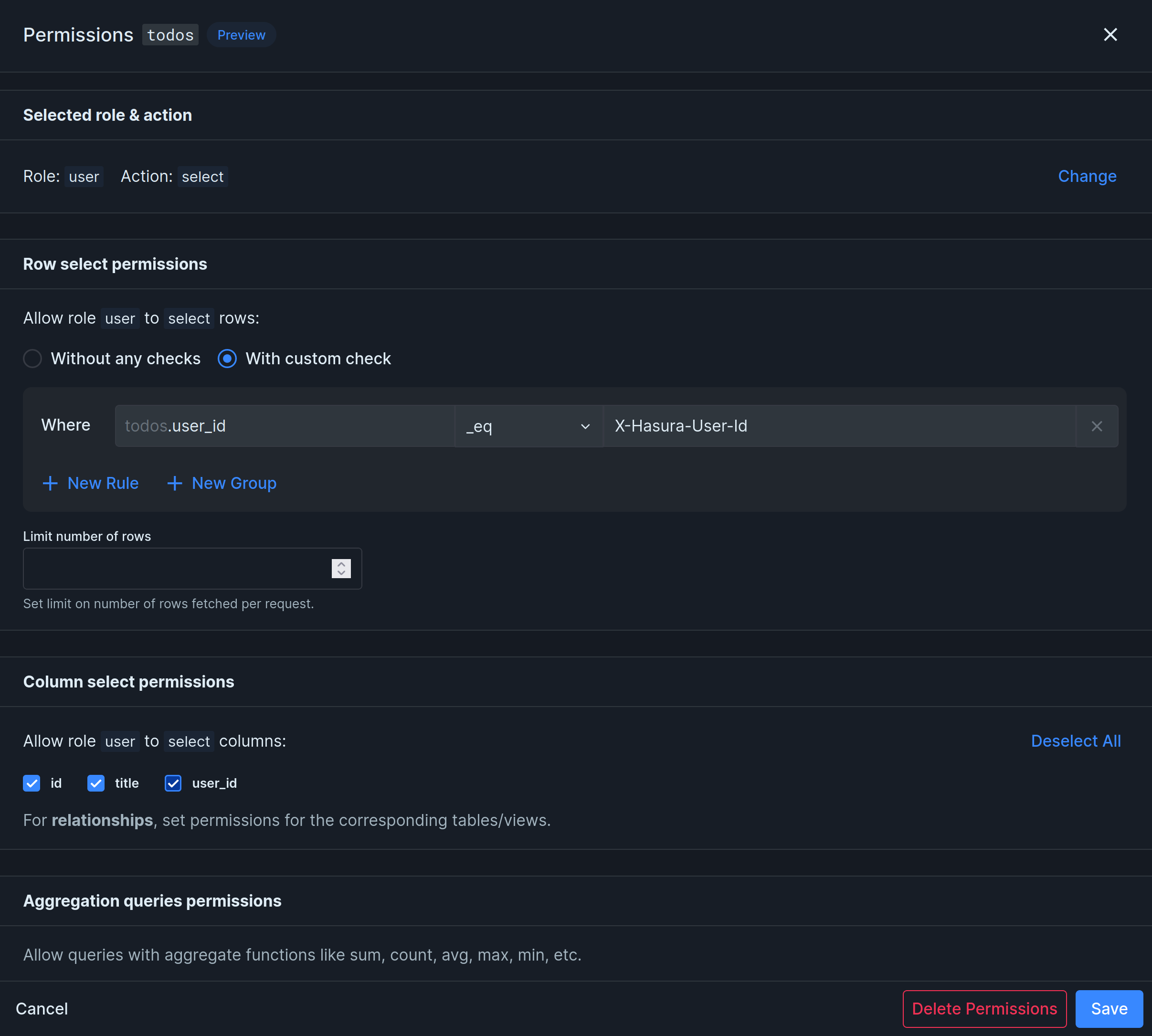Uncheck the id column permission
Screen dimensions: 1152x1036
click(32, 783)
